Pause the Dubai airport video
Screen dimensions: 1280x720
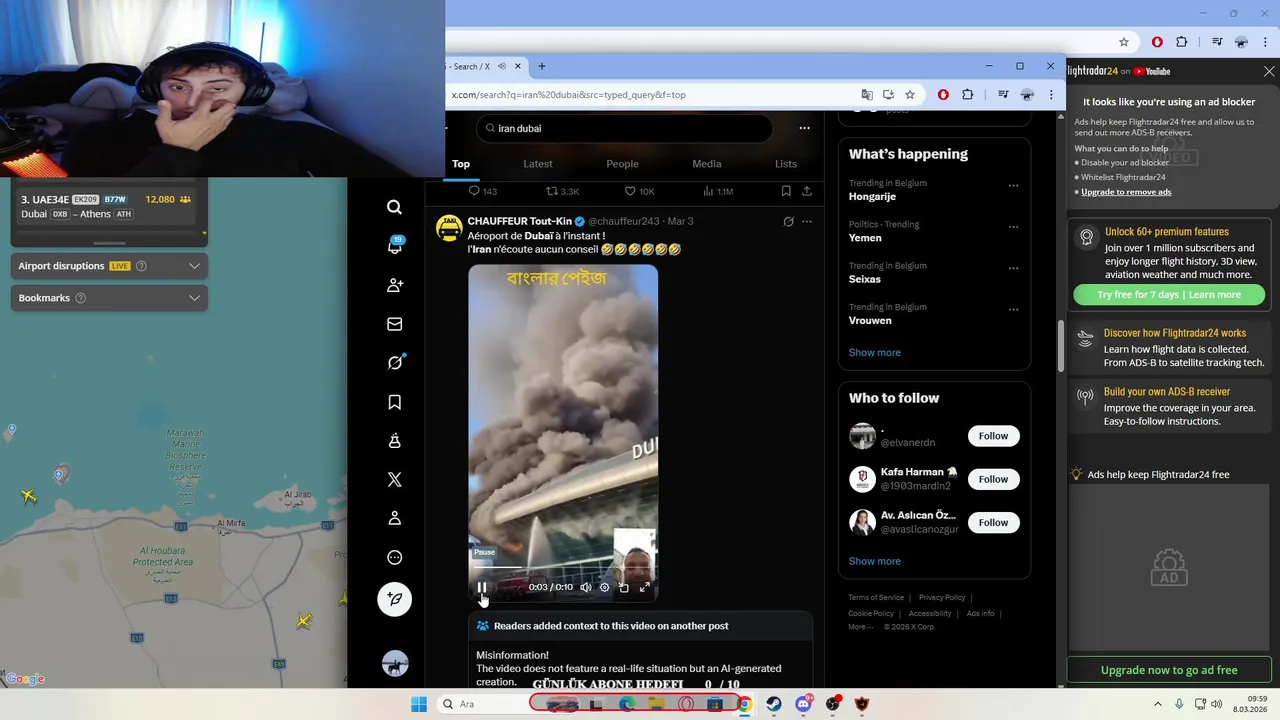pyautogui.click(x=482, y=587)
